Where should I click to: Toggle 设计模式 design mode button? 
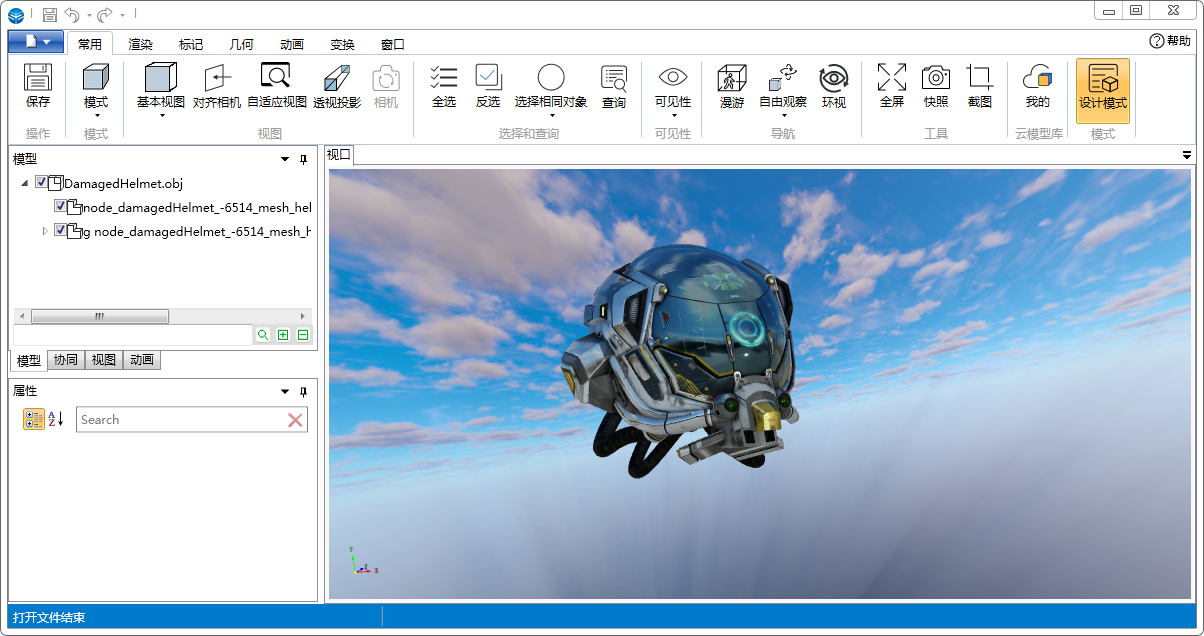(1103, 90)
